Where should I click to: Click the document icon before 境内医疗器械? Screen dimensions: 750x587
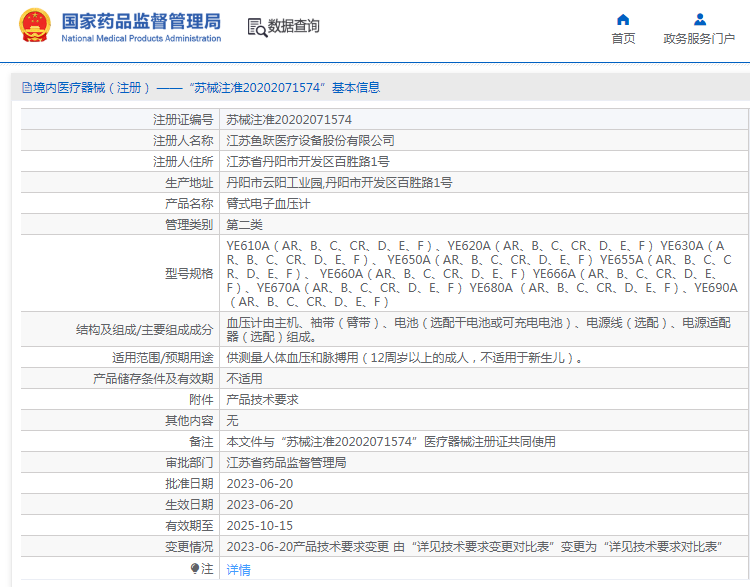[27, 88]
